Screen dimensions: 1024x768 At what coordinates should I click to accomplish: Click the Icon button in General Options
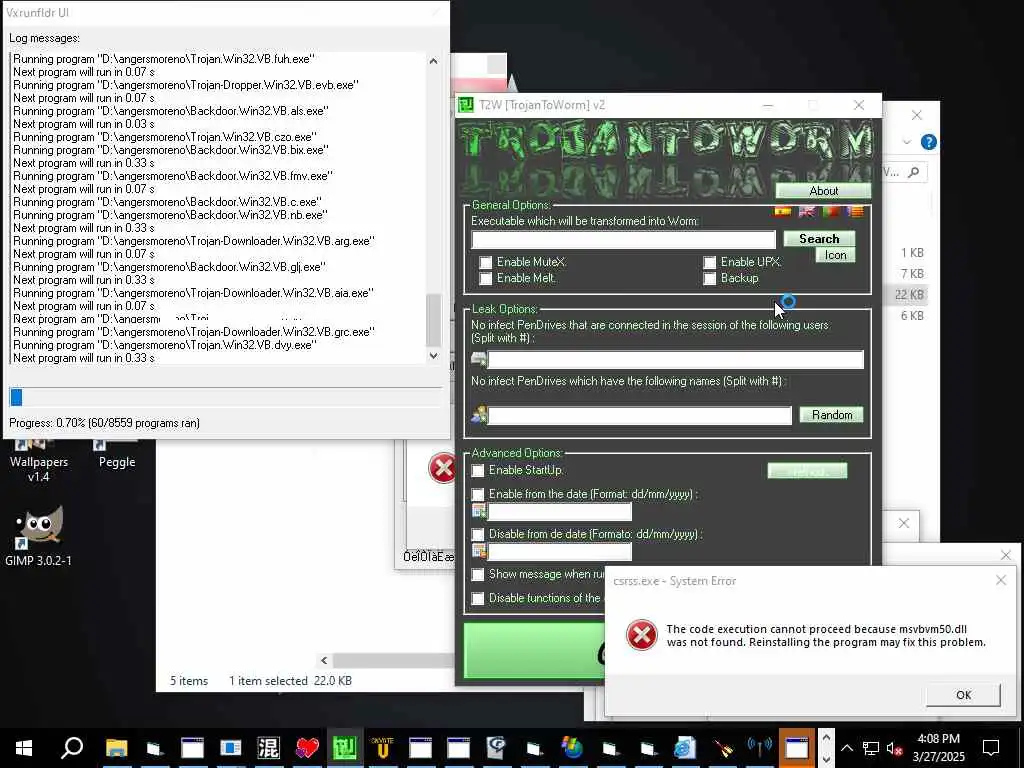(x=835, y=255)
